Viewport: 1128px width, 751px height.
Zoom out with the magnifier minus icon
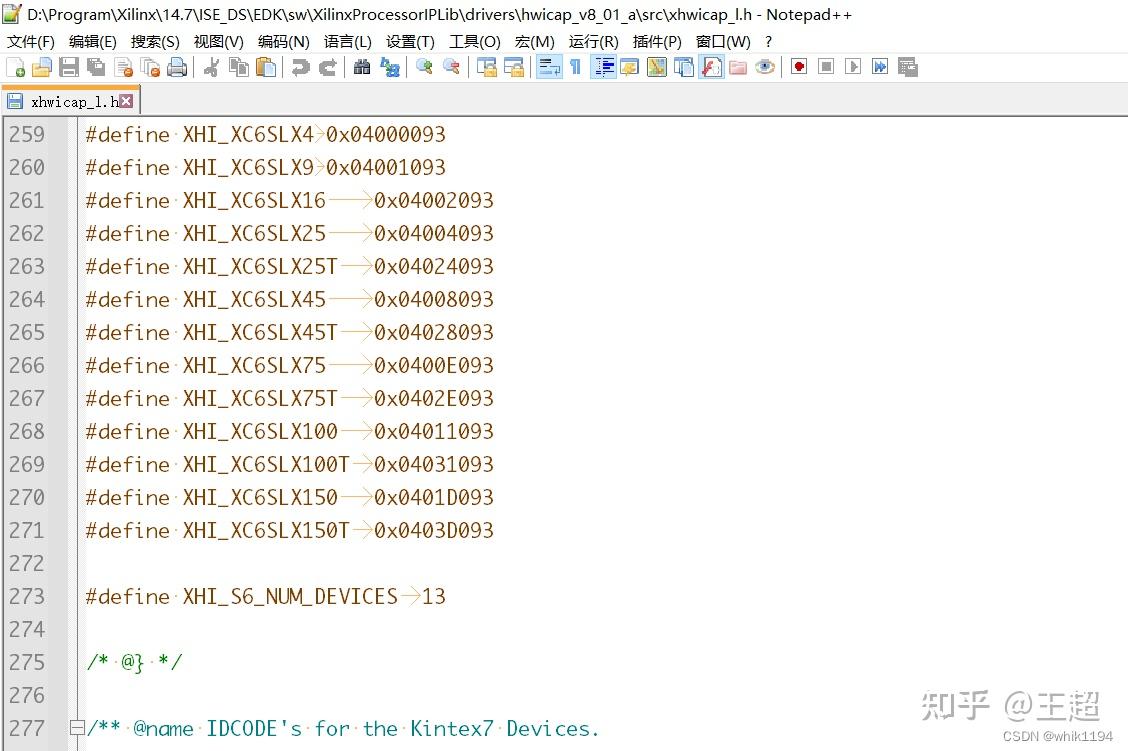point(452,68)
